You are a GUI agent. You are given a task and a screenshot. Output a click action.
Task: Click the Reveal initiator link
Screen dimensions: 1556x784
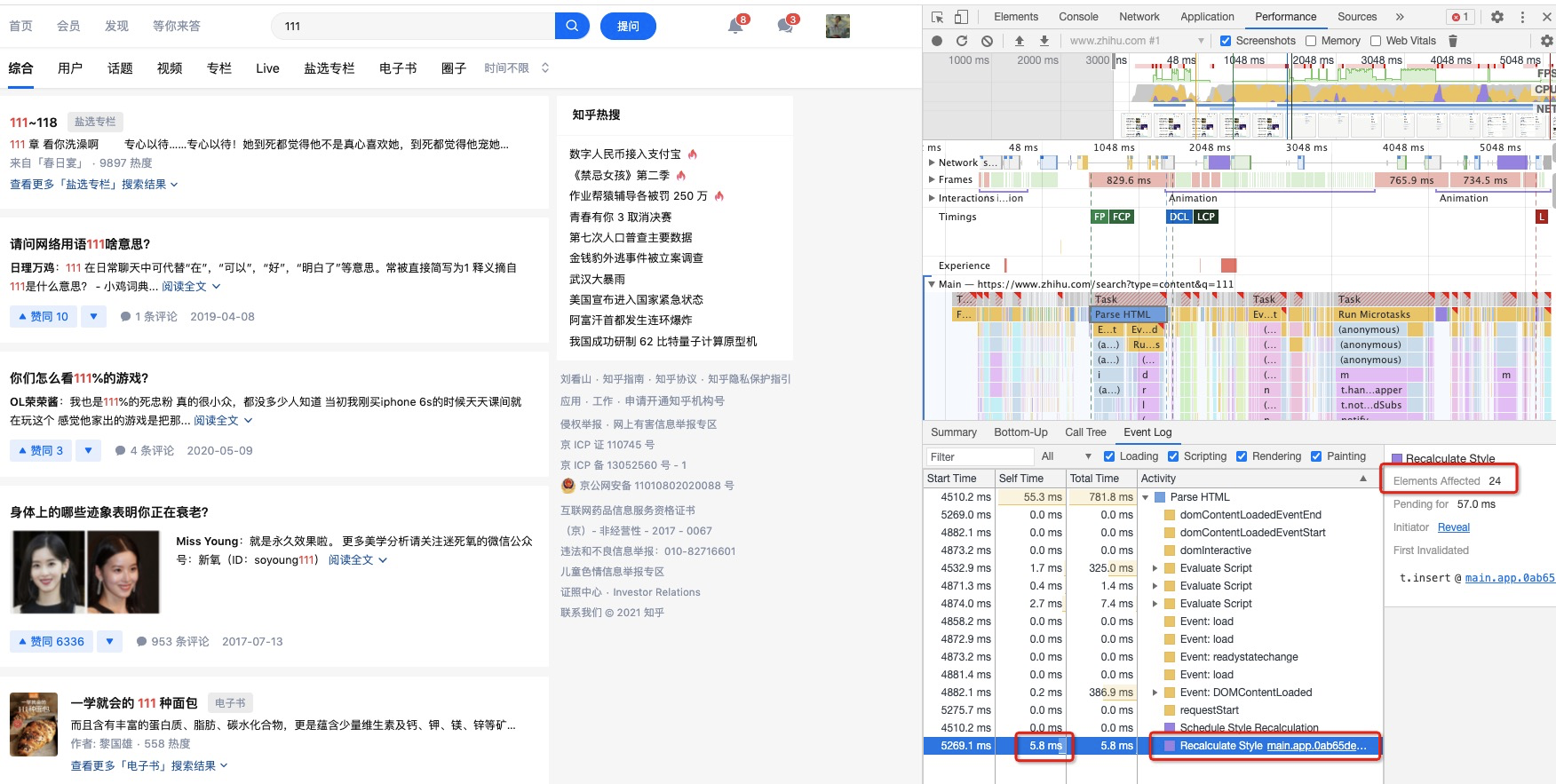(x=1453, y=527)
